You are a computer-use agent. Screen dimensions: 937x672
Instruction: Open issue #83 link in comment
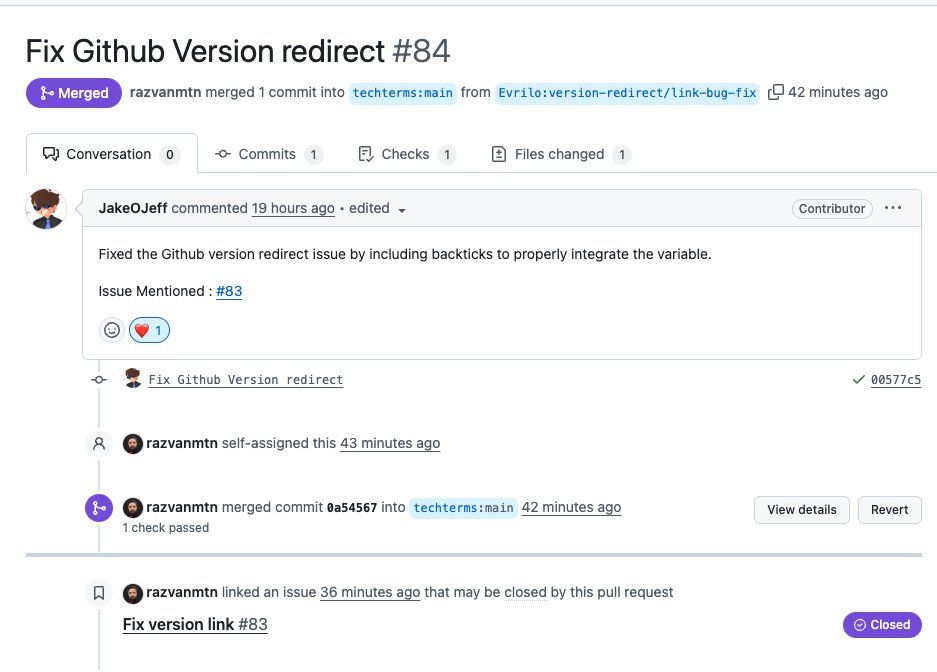[x=229, y=291]
